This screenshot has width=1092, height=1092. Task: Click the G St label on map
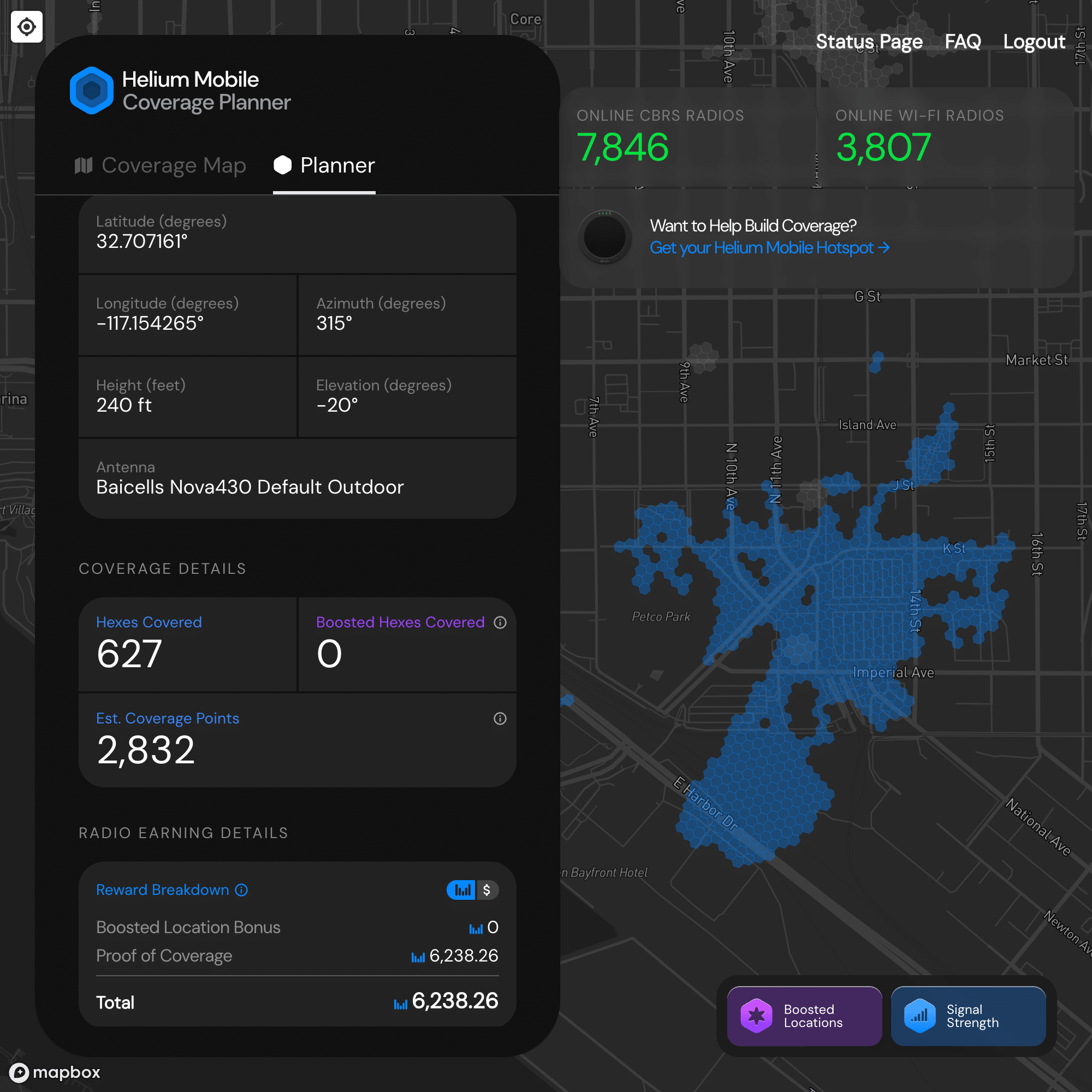point(868,296)
